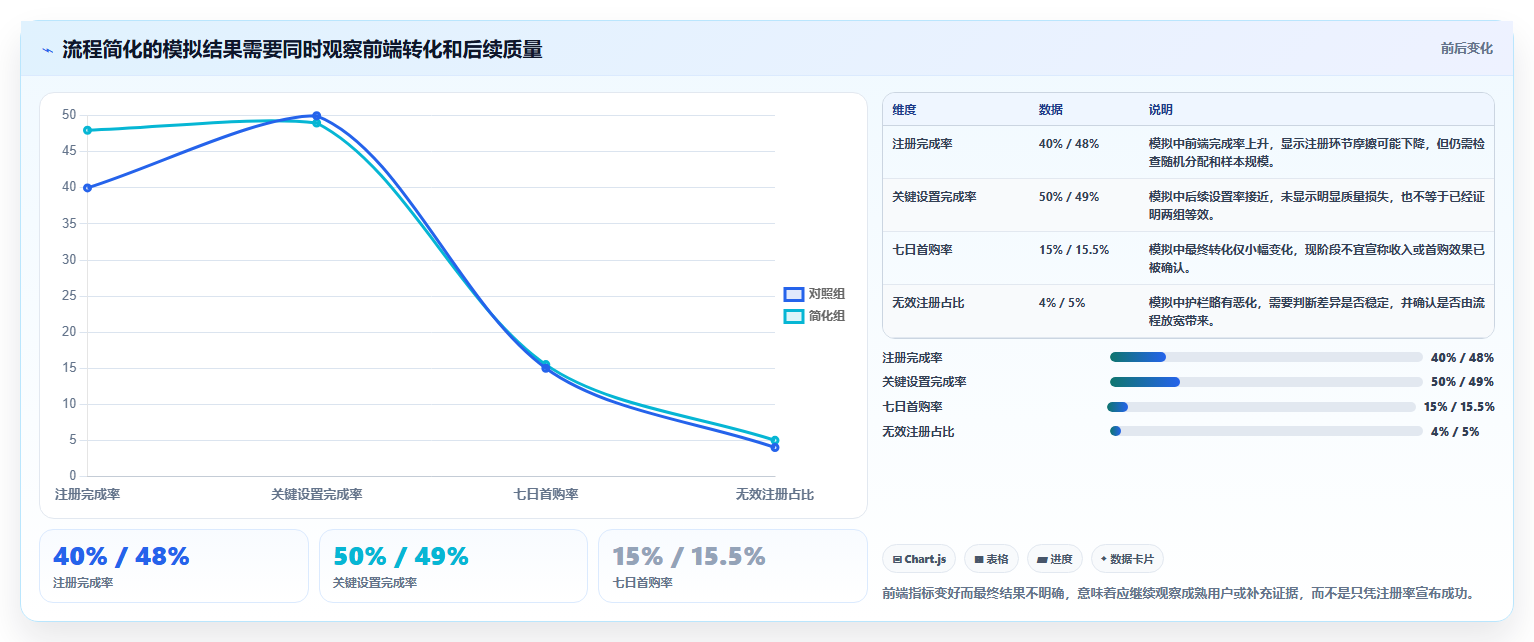
Task: Toggle the 对照组 legend swatch
Action: coord(793,294)
